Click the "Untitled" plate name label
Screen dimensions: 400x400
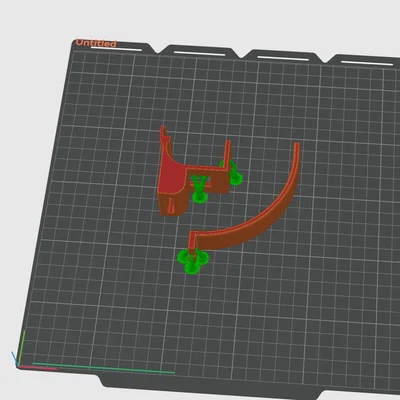coord(96,43)
